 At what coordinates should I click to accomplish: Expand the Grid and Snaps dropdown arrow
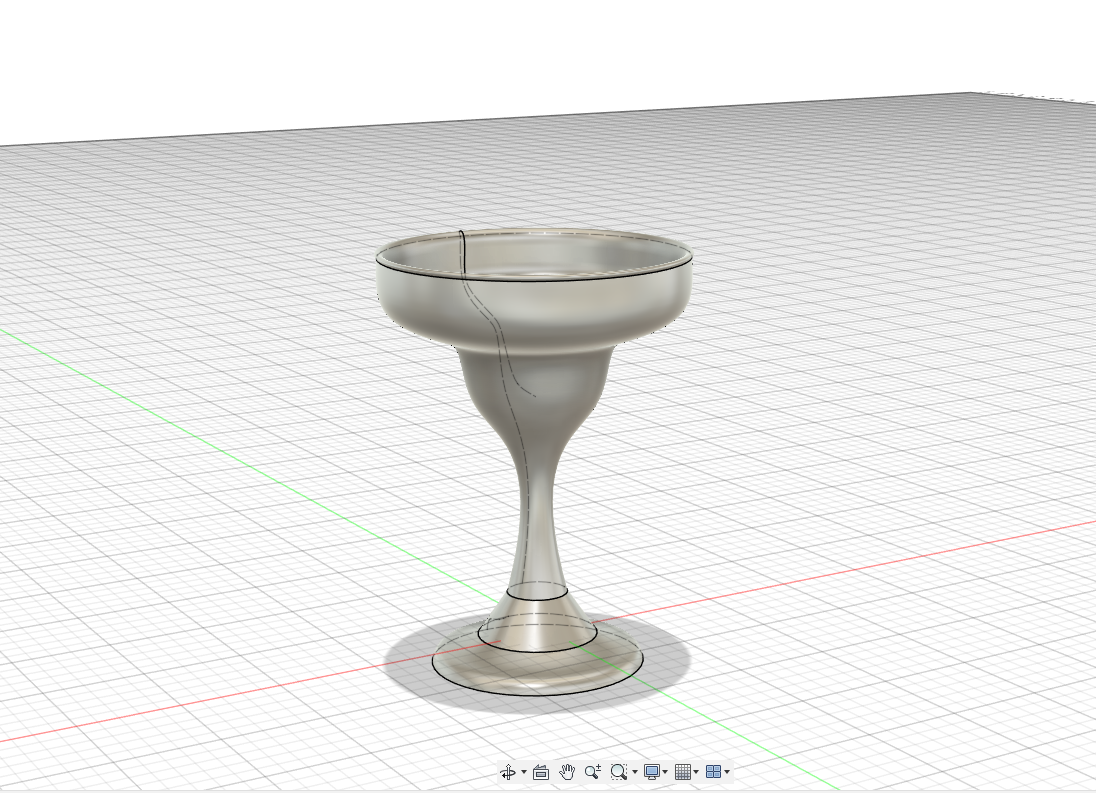click(x=696, y=772)
